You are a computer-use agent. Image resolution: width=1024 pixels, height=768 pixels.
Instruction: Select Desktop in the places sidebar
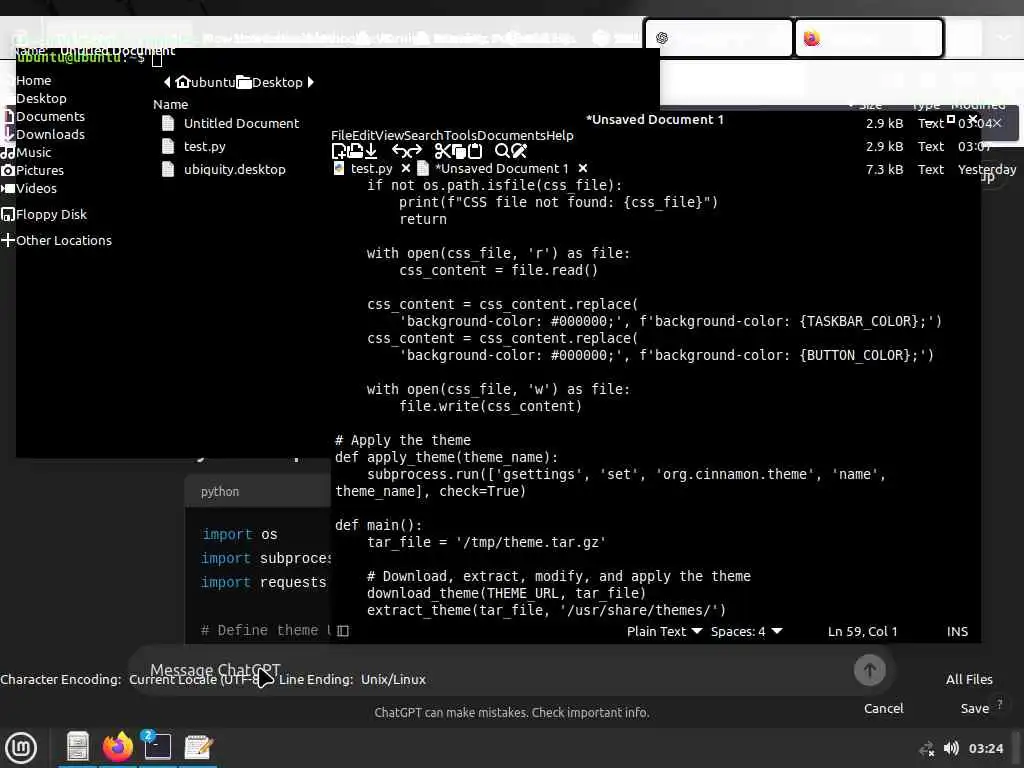pos(41,99)
